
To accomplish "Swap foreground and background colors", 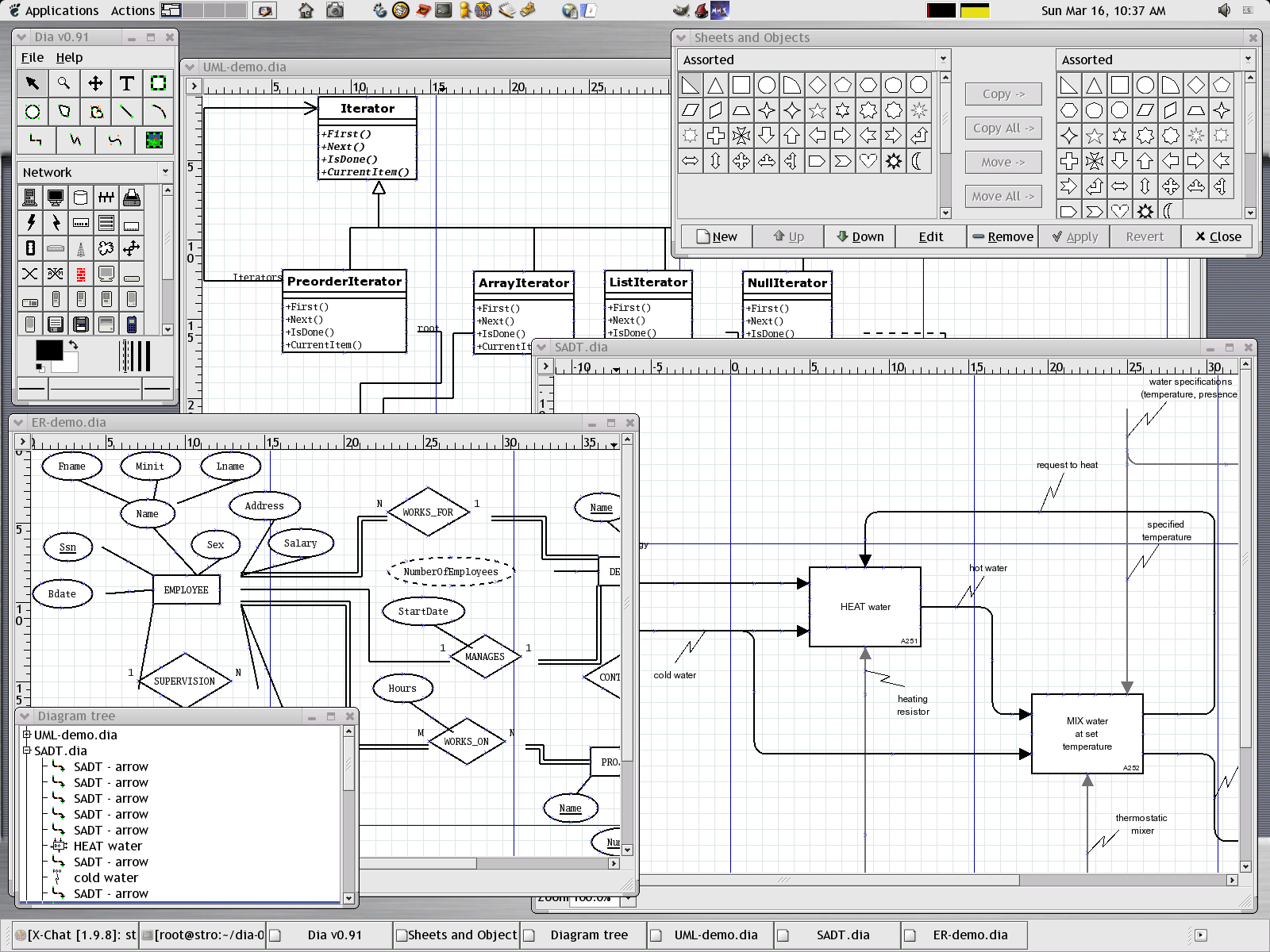I will click(74, 345).
